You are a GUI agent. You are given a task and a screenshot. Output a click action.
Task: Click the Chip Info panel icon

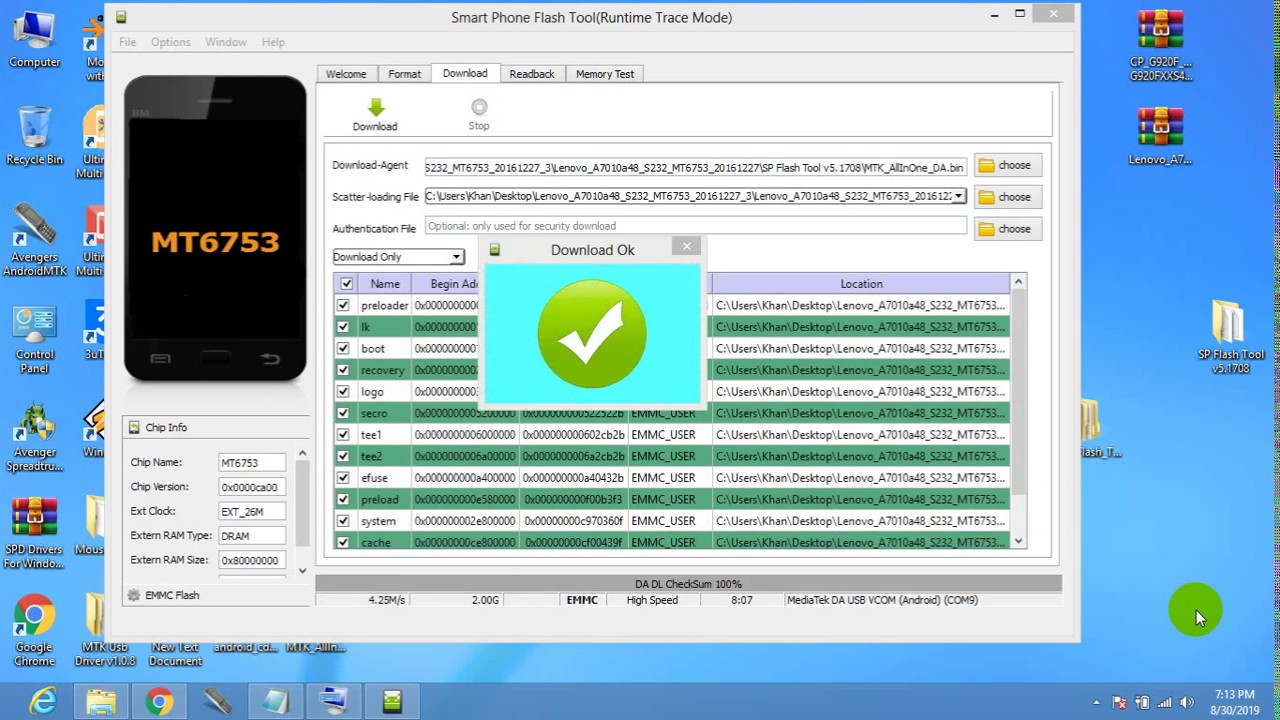[x=134, y=427]
